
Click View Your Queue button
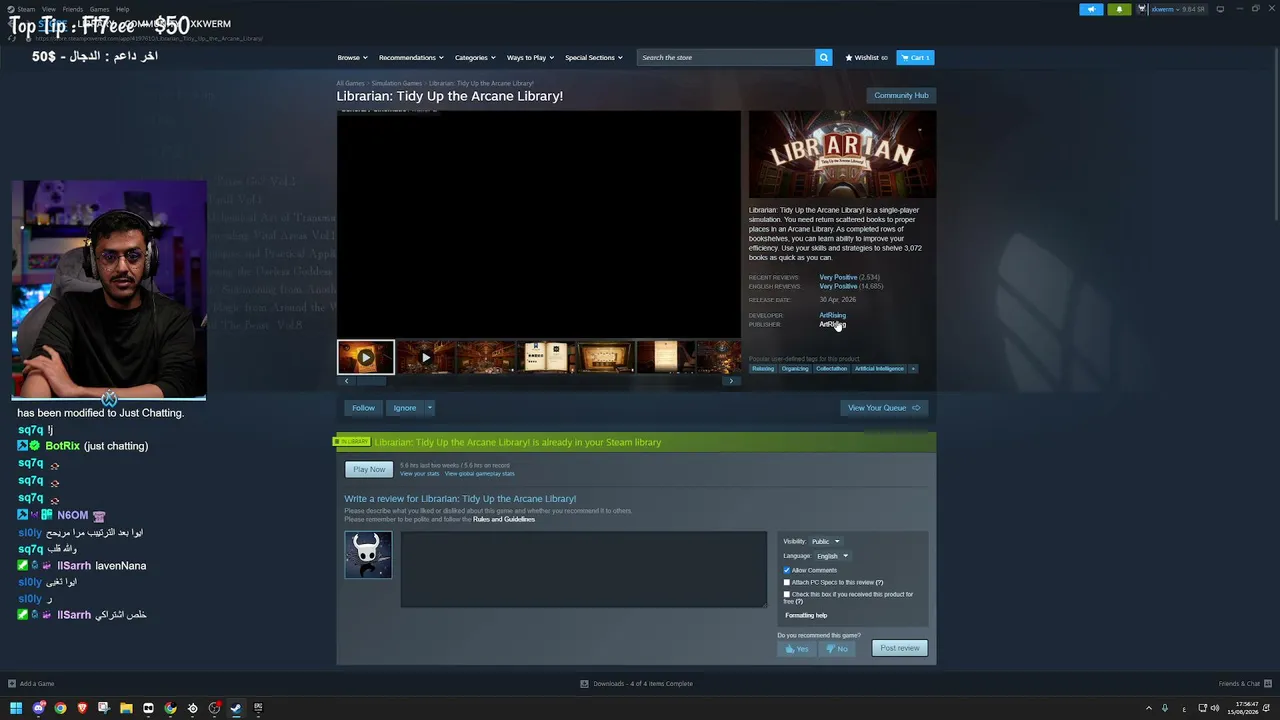(x=884, y=408)
